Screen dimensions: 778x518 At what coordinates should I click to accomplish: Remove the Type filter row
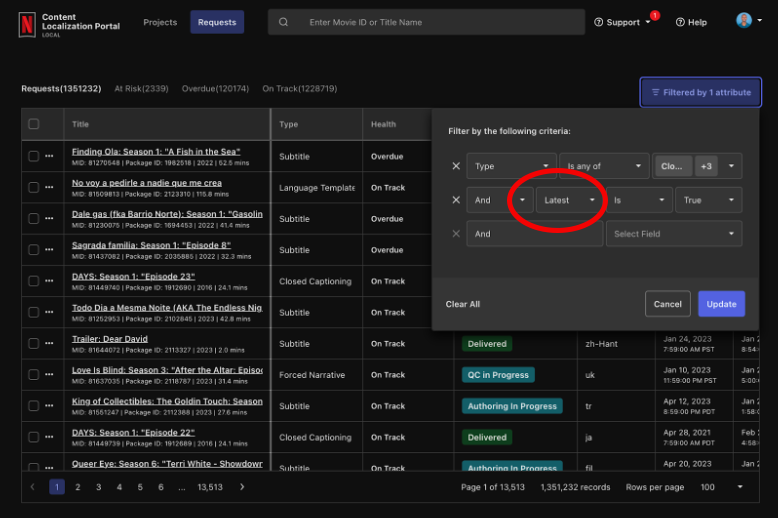click(x=456, y=166)
